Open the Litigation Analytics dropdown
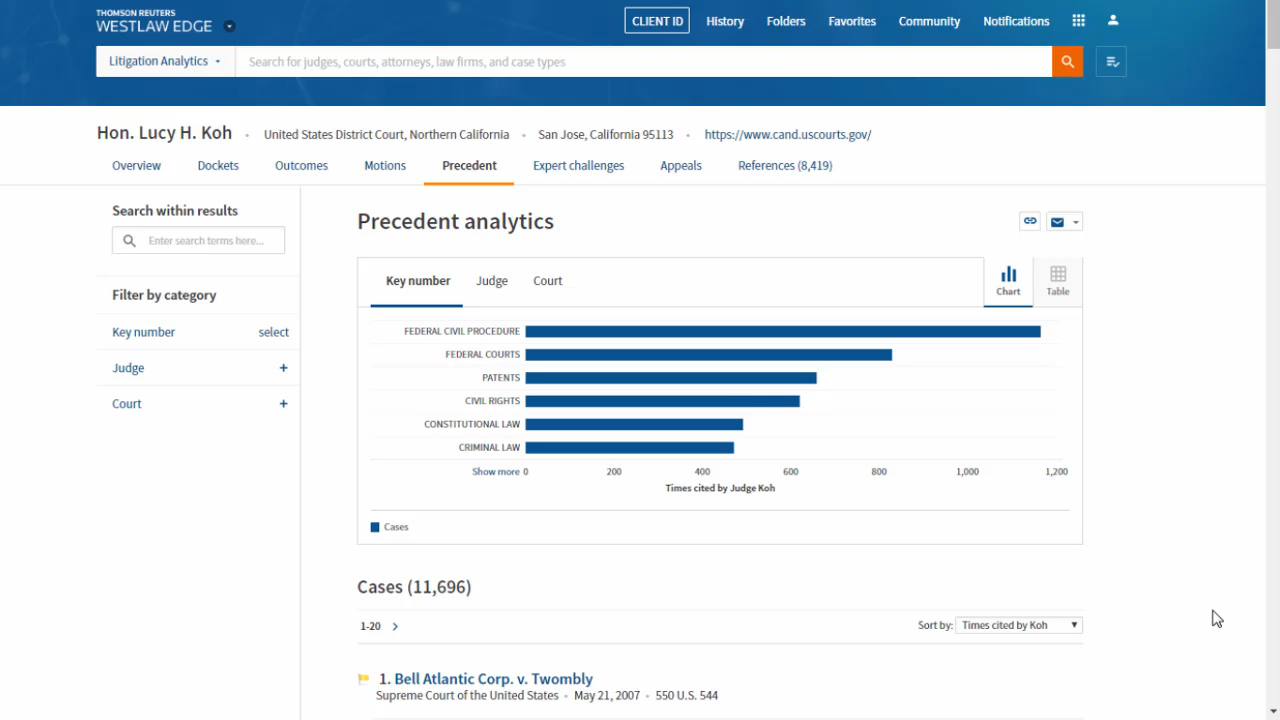Image resolution: width=1280 pixels, height=720 pixels. [165, 61]
